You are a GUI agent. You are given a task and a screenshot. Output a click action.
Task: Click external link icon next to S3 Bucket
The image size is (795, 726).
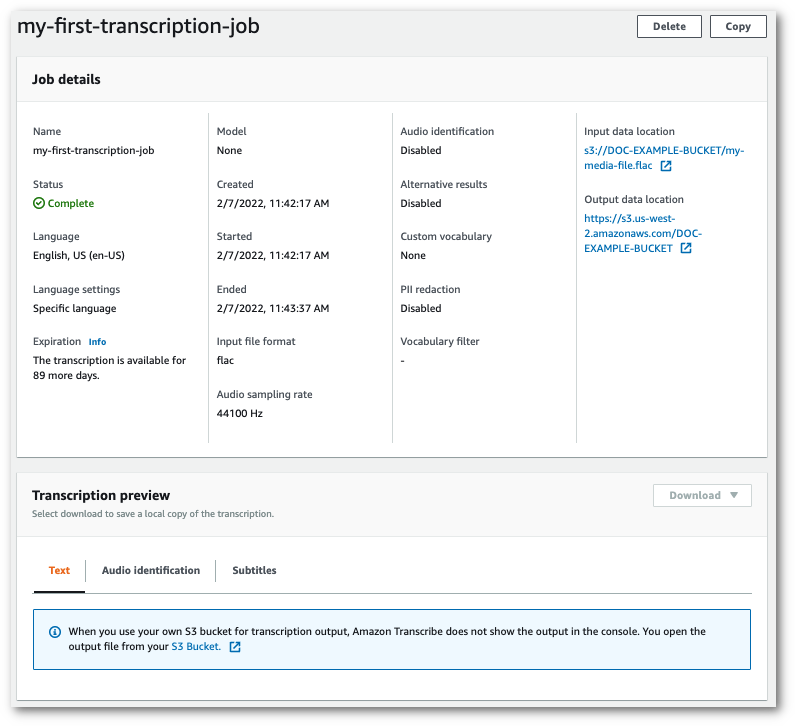pos(235,647)
